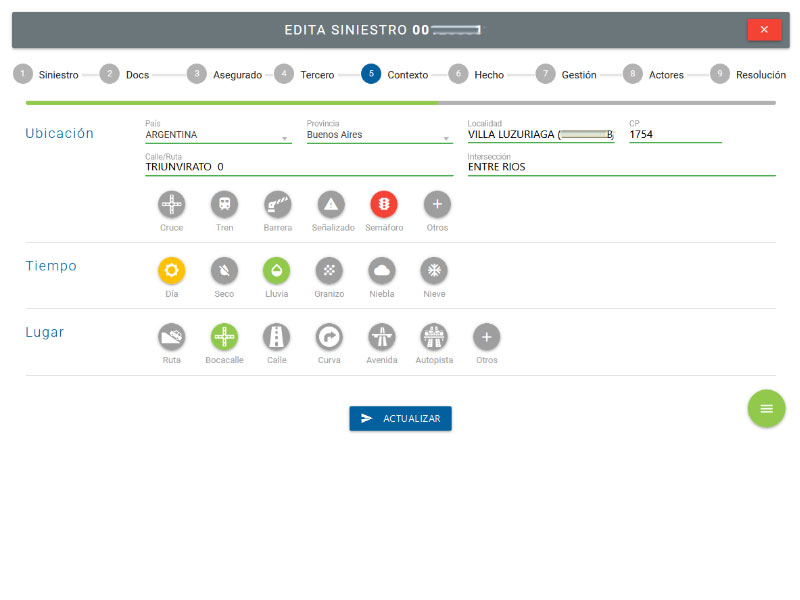Click the ACTUALIZAR button

[400, 418]
